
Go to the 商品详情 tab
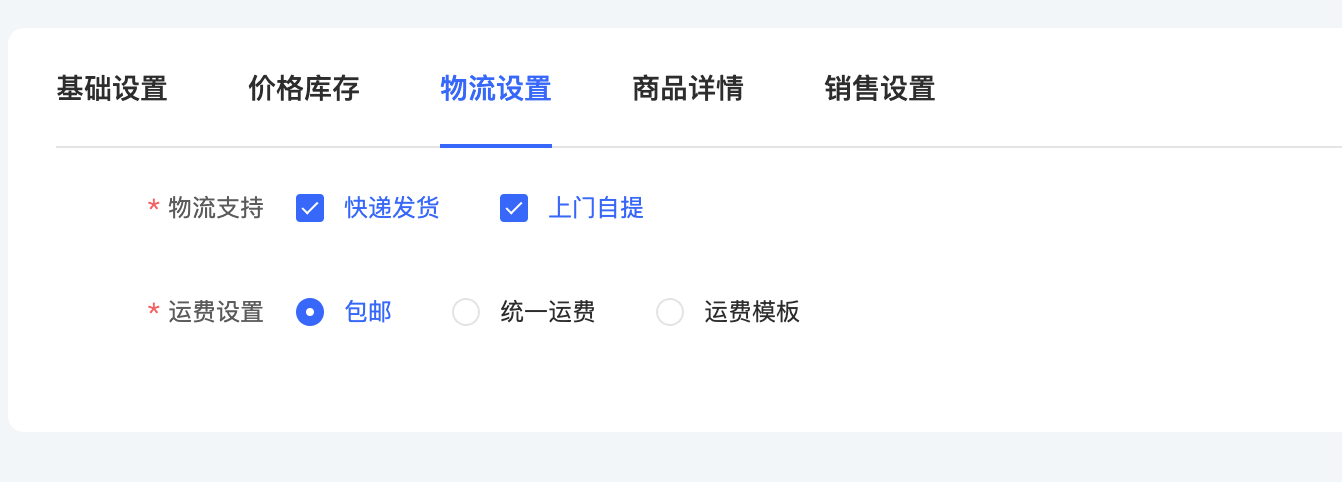coord(688,89)
